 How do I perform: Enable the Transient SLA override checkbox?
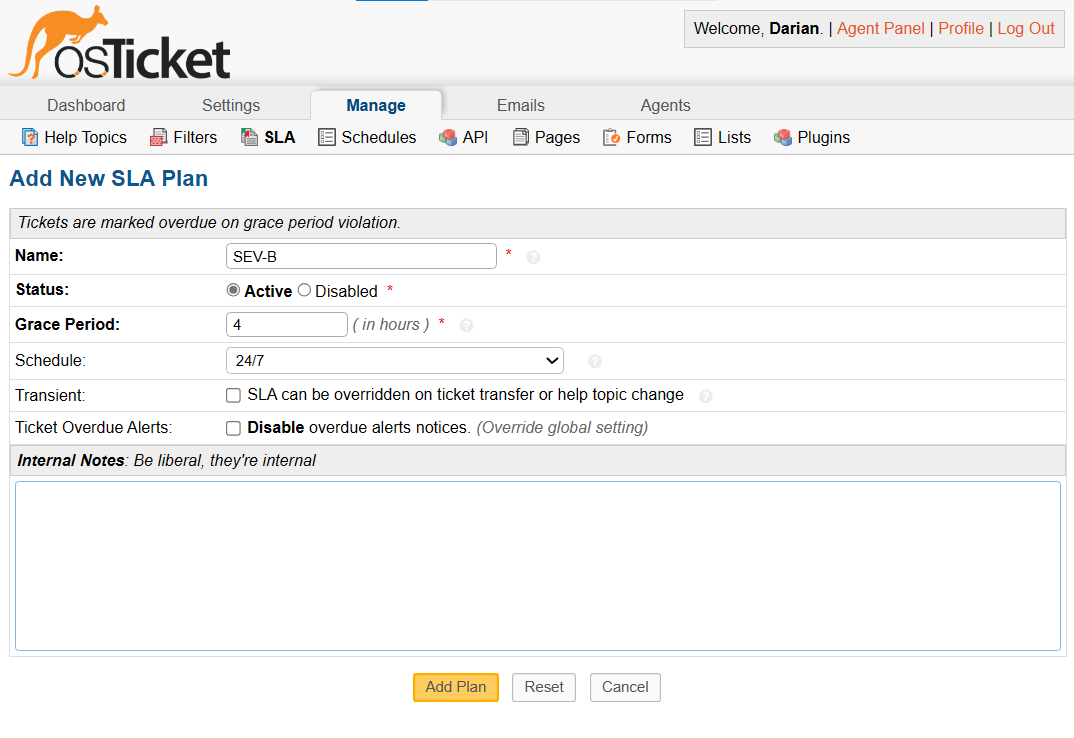pyautogui.click(x=233, y=395)
